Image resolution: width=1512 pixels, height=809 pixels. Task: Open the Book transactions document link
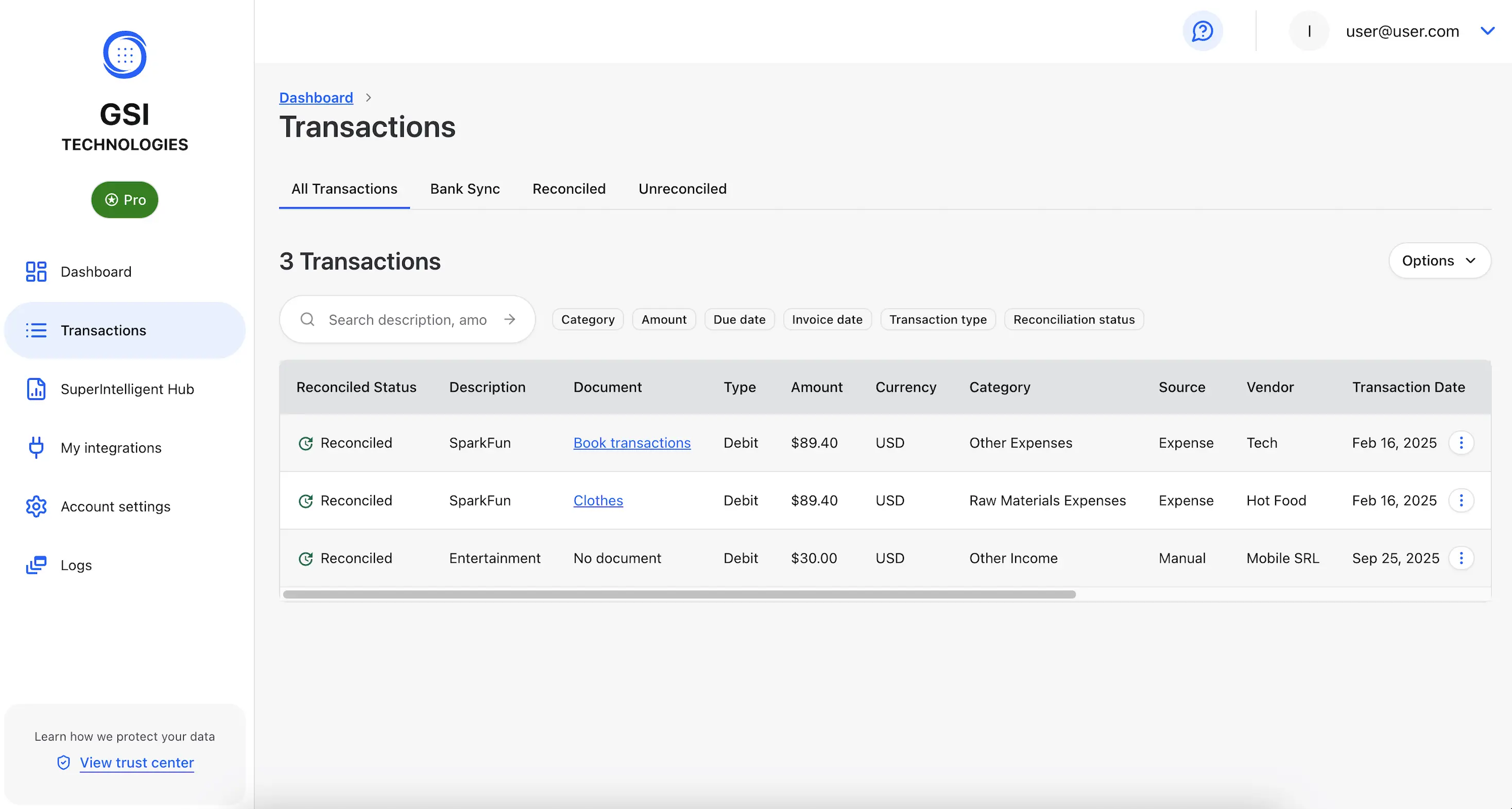point(631,443)
